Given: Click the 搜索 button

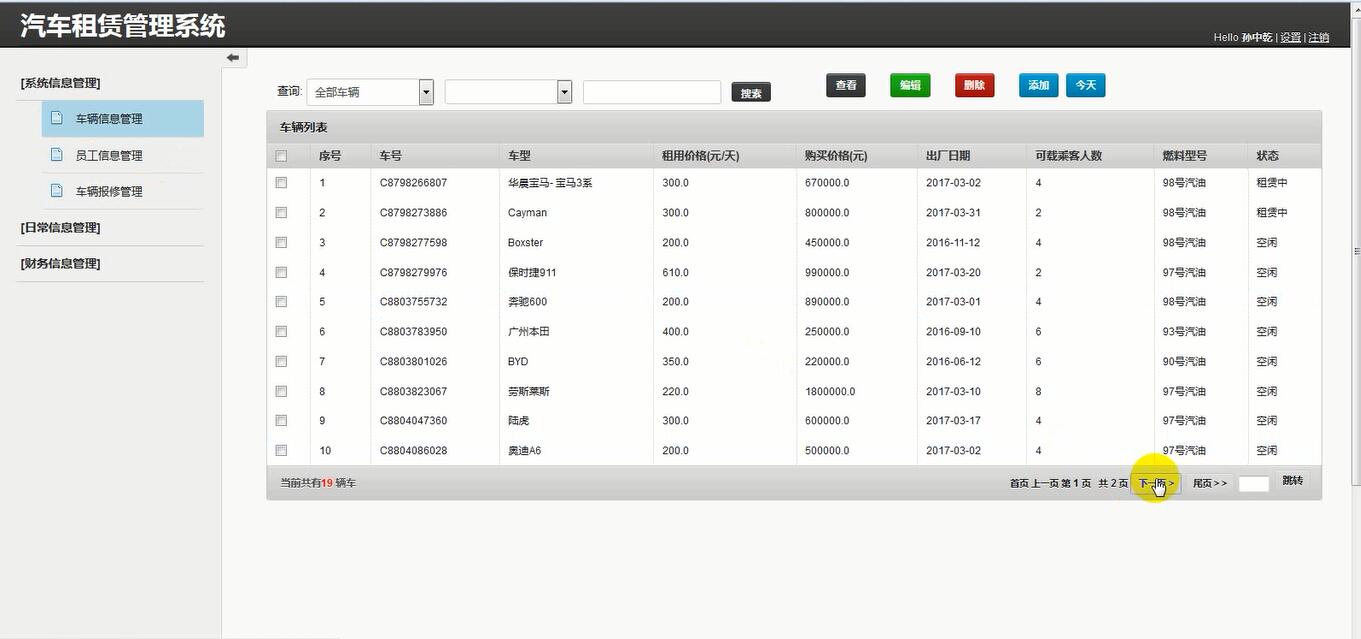Looking at the screenshot, I should point(751,93).
